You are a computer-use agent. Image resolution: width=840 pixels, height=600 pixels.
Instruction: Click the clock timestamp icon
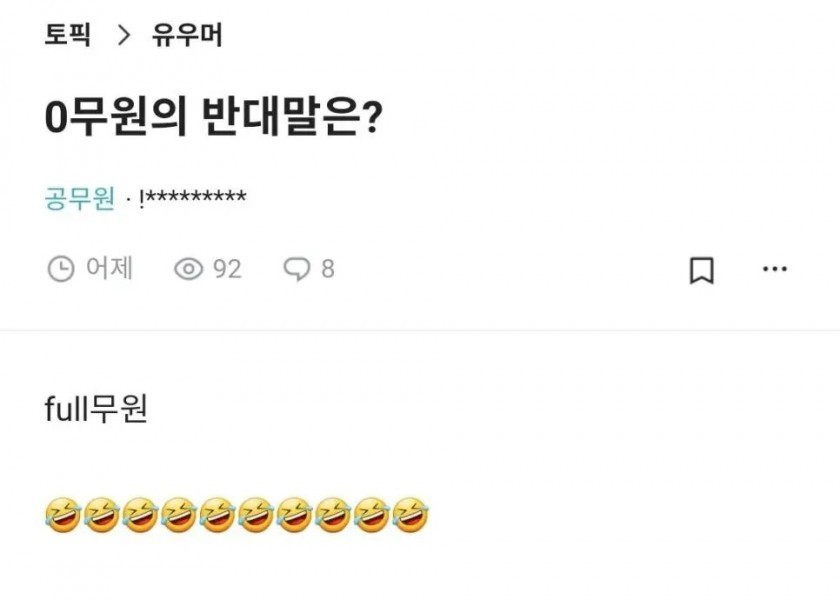coord(61,269)
